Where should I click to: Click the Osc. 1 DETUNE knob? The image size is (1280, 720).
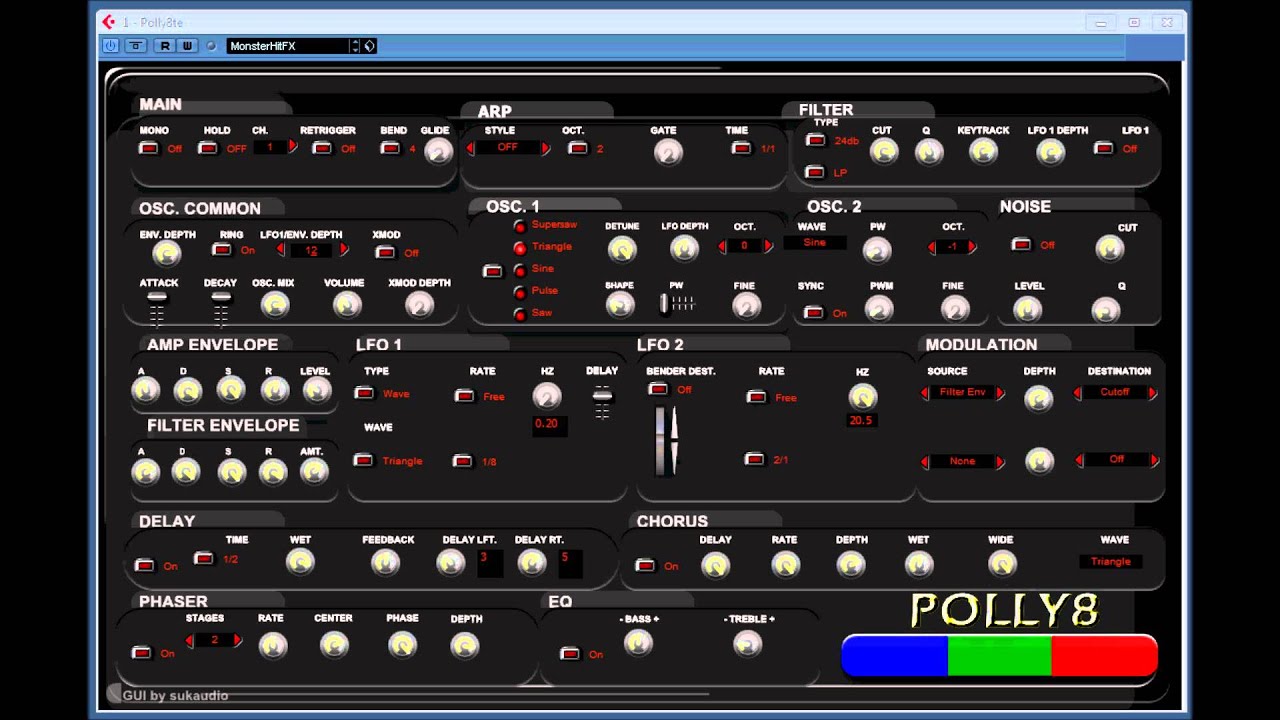[622, 248]
